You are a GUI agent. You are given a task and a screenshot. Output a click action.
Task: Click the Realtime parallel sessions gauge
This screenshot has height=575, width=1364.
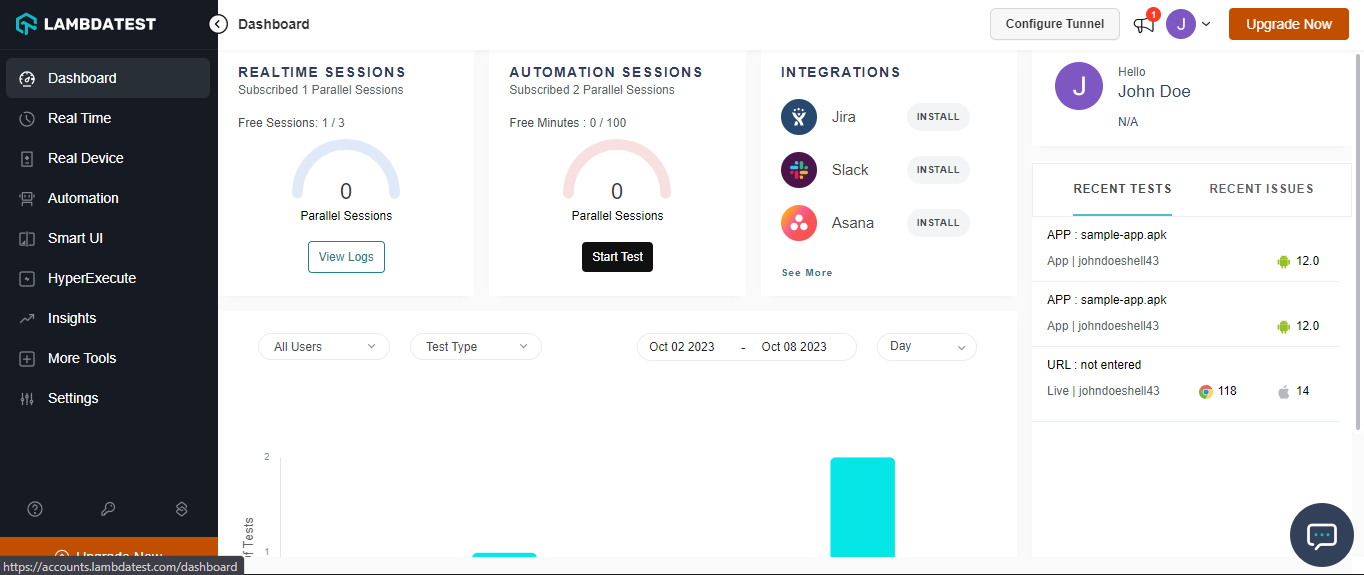point(346,170)
